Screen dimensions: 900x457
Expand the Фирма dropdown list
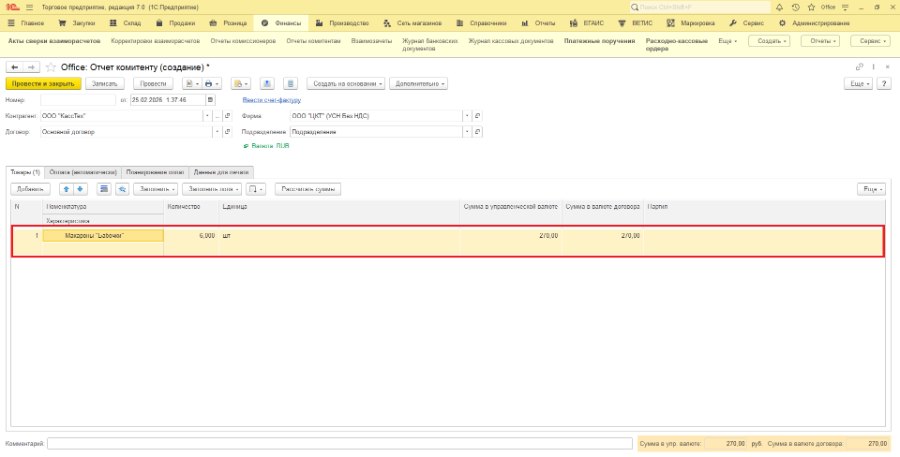click(x=467, y=116)
